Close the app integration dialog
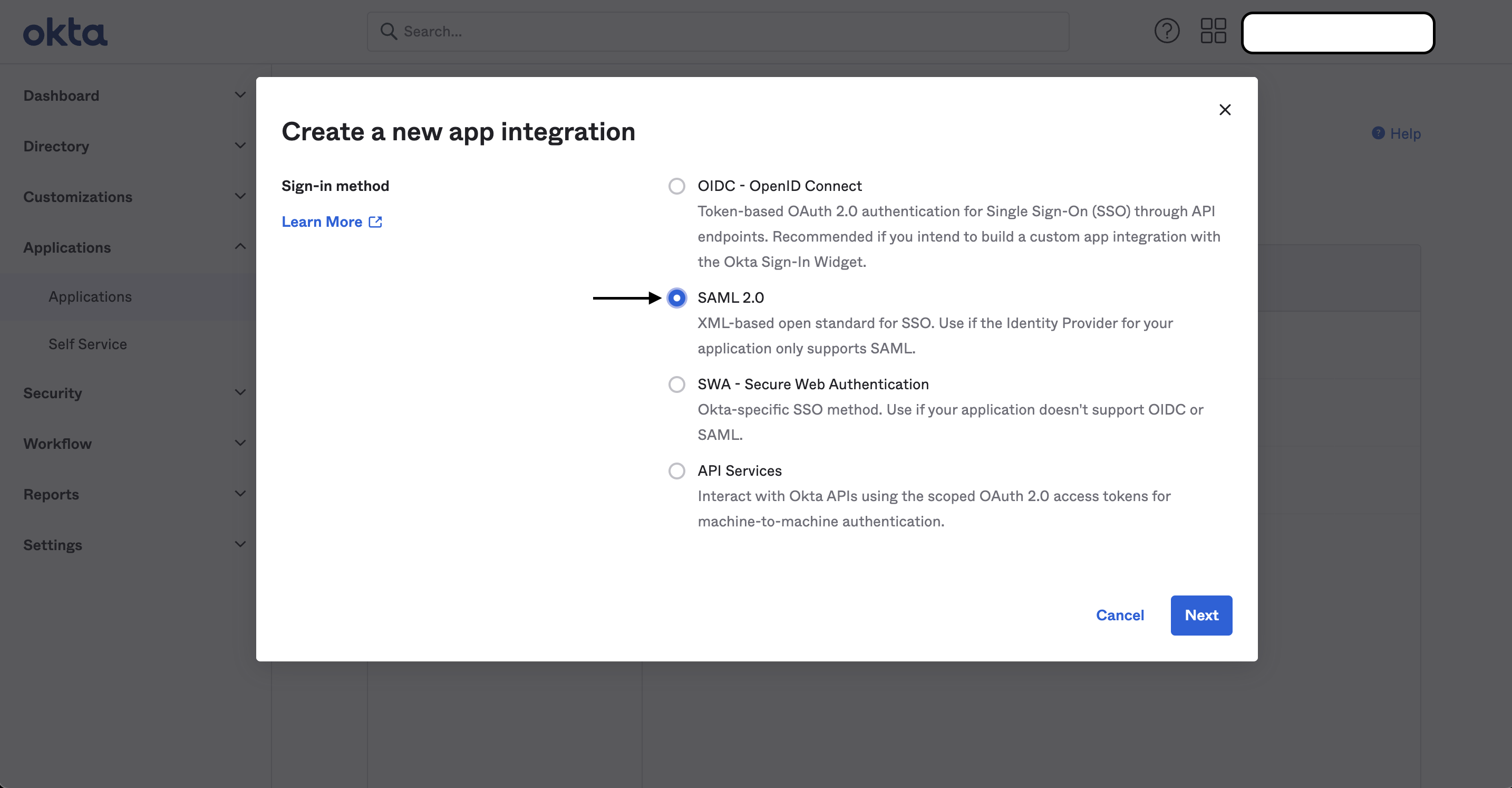 (1225, 110)
